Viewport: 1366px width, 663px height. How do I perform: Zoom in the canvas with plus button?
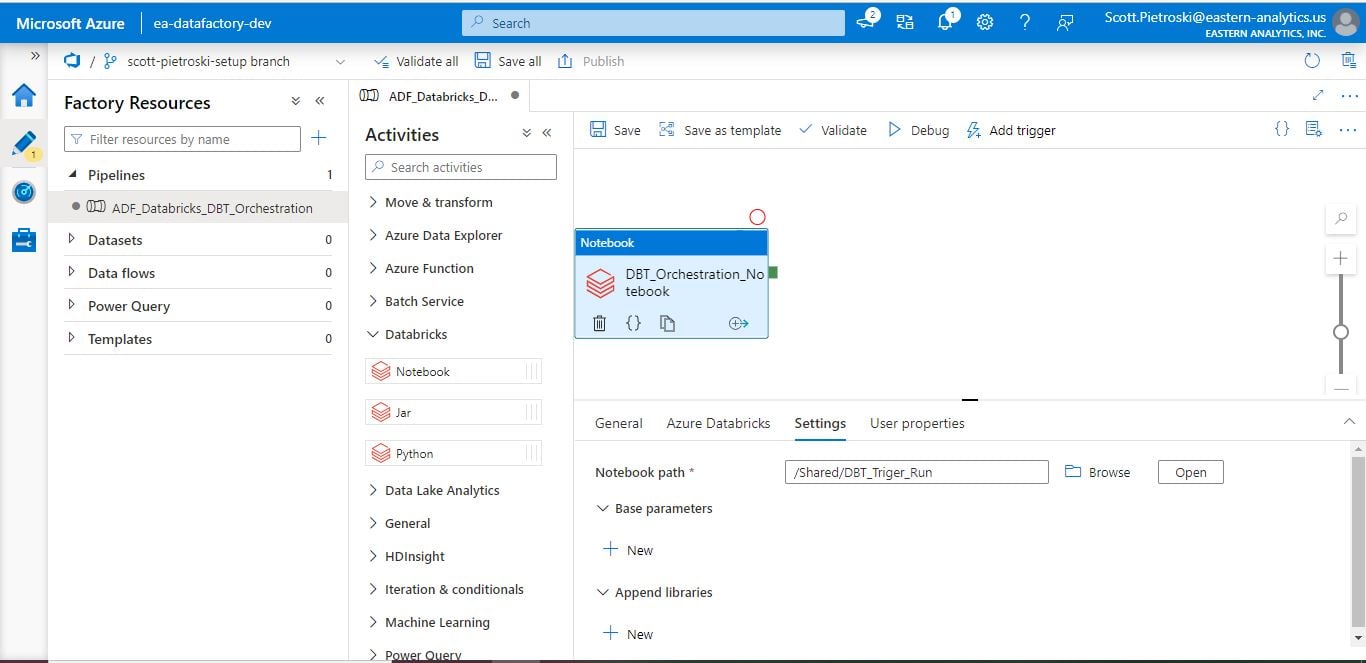point(1341,258)
